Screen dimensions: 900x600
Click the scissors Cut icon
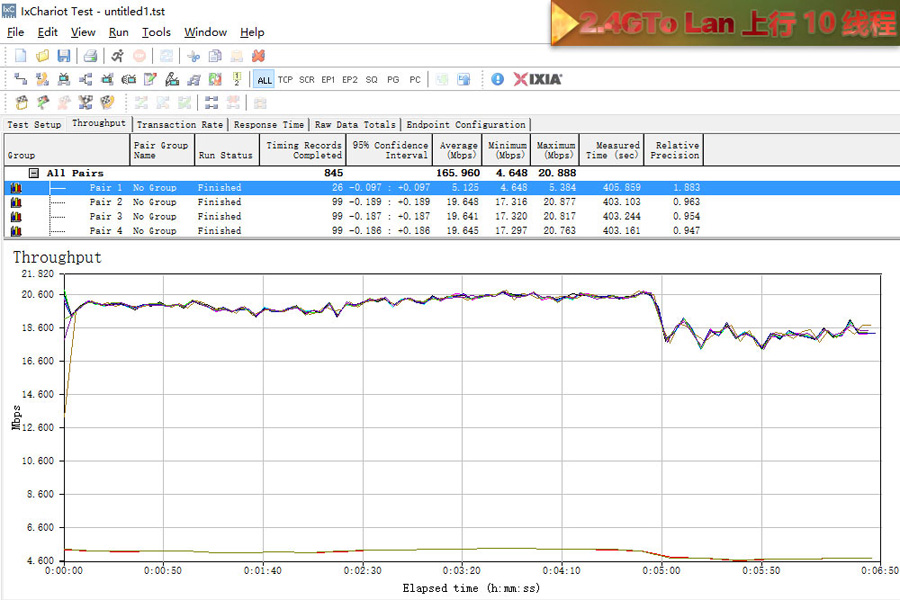[x=193, y=56]
